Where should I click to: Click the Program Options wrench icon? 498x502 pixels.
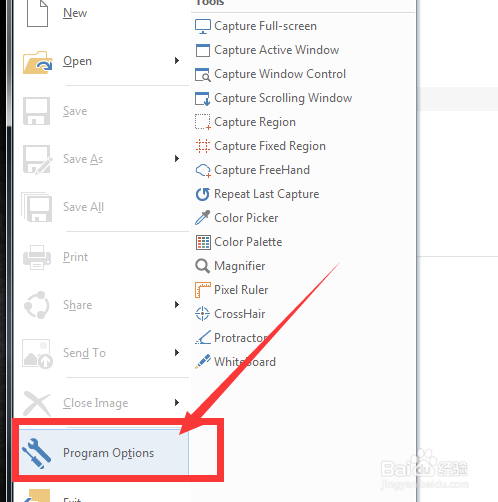coord(37,453)
